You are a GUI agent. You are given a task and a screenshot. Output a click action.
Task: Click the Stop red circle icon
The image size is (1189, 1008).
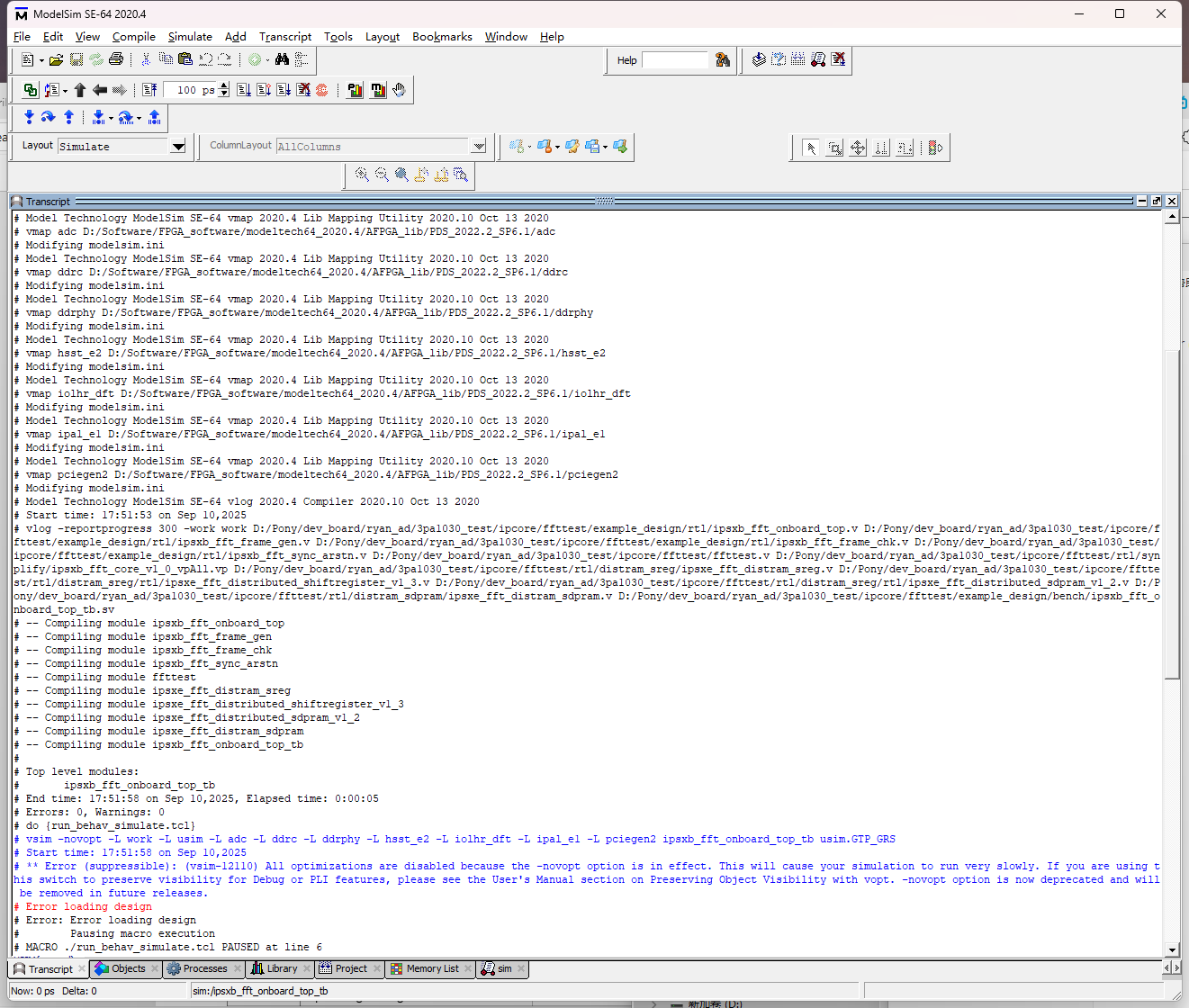coord(321,90)
